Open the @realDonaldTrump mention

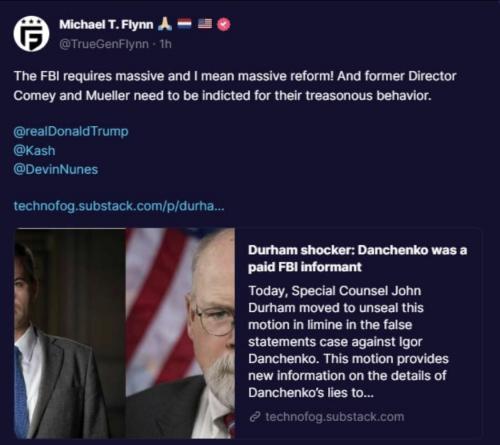coord(71,131)
